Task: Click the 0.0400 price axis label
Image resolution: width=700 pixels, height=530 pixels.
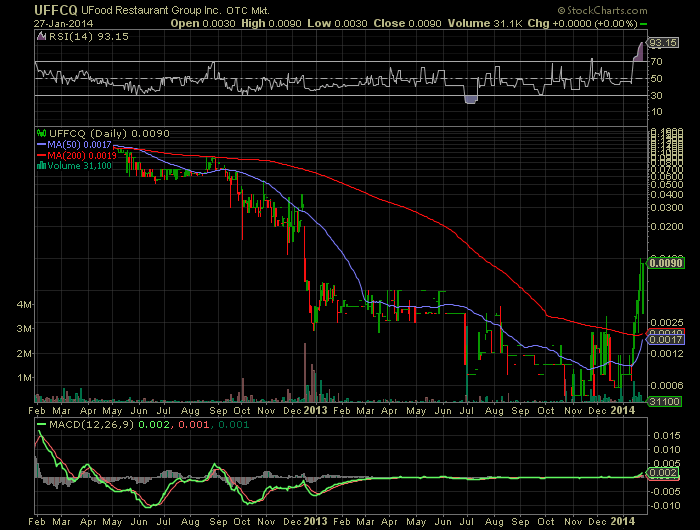Action: [x=667, y=195]
